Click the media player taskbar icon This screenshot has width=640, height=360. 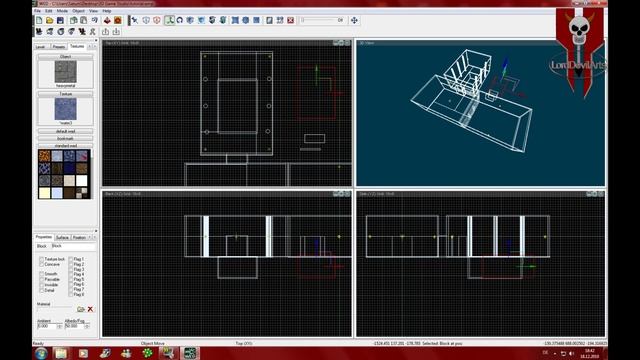(83, 353)
